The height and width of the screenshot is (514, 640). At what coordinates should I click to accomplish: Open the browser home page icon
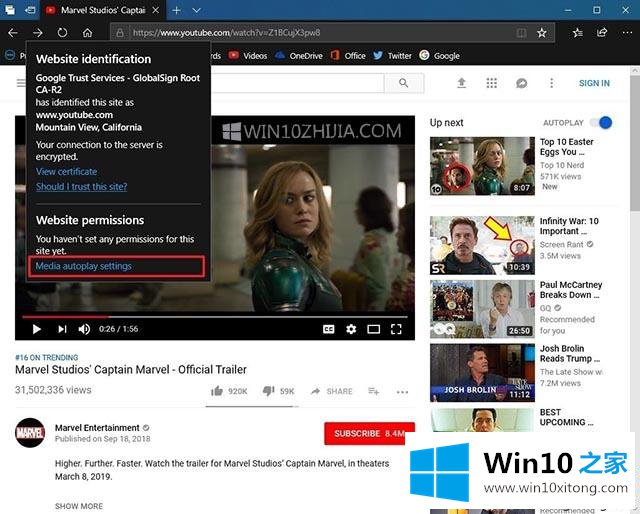[x=87, y=33]
